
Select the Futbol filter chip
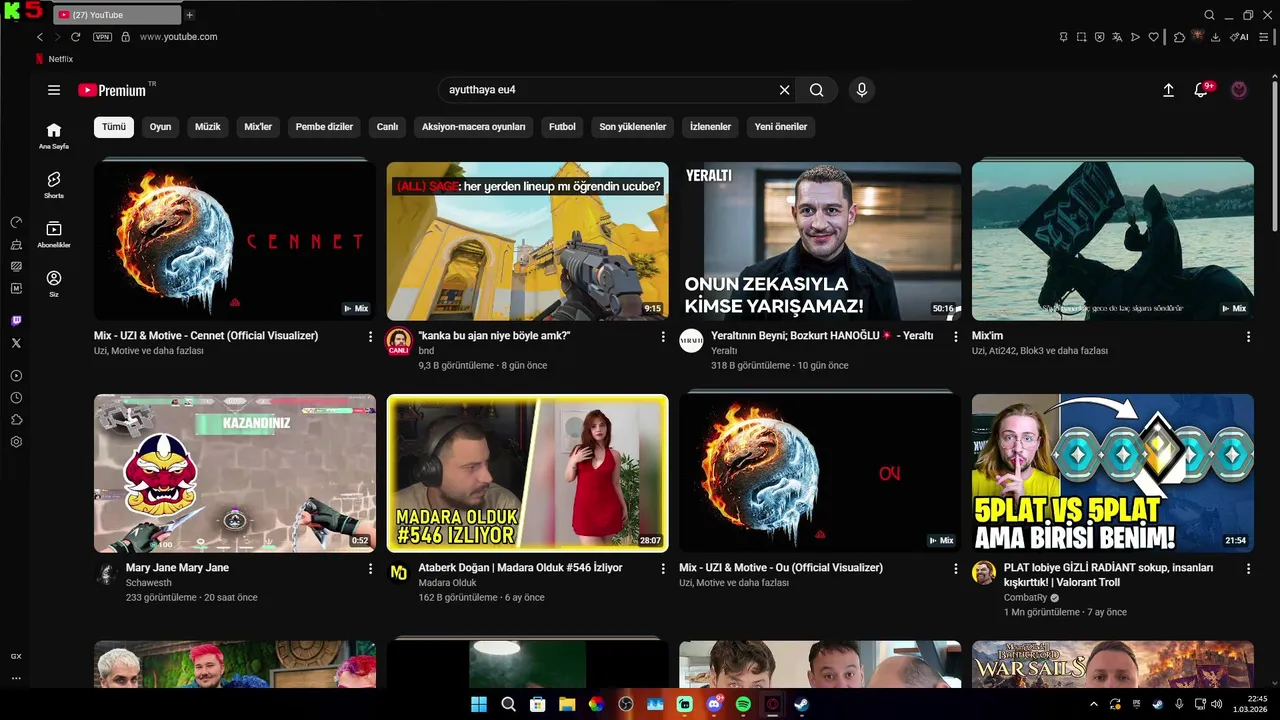pos(562,127)
